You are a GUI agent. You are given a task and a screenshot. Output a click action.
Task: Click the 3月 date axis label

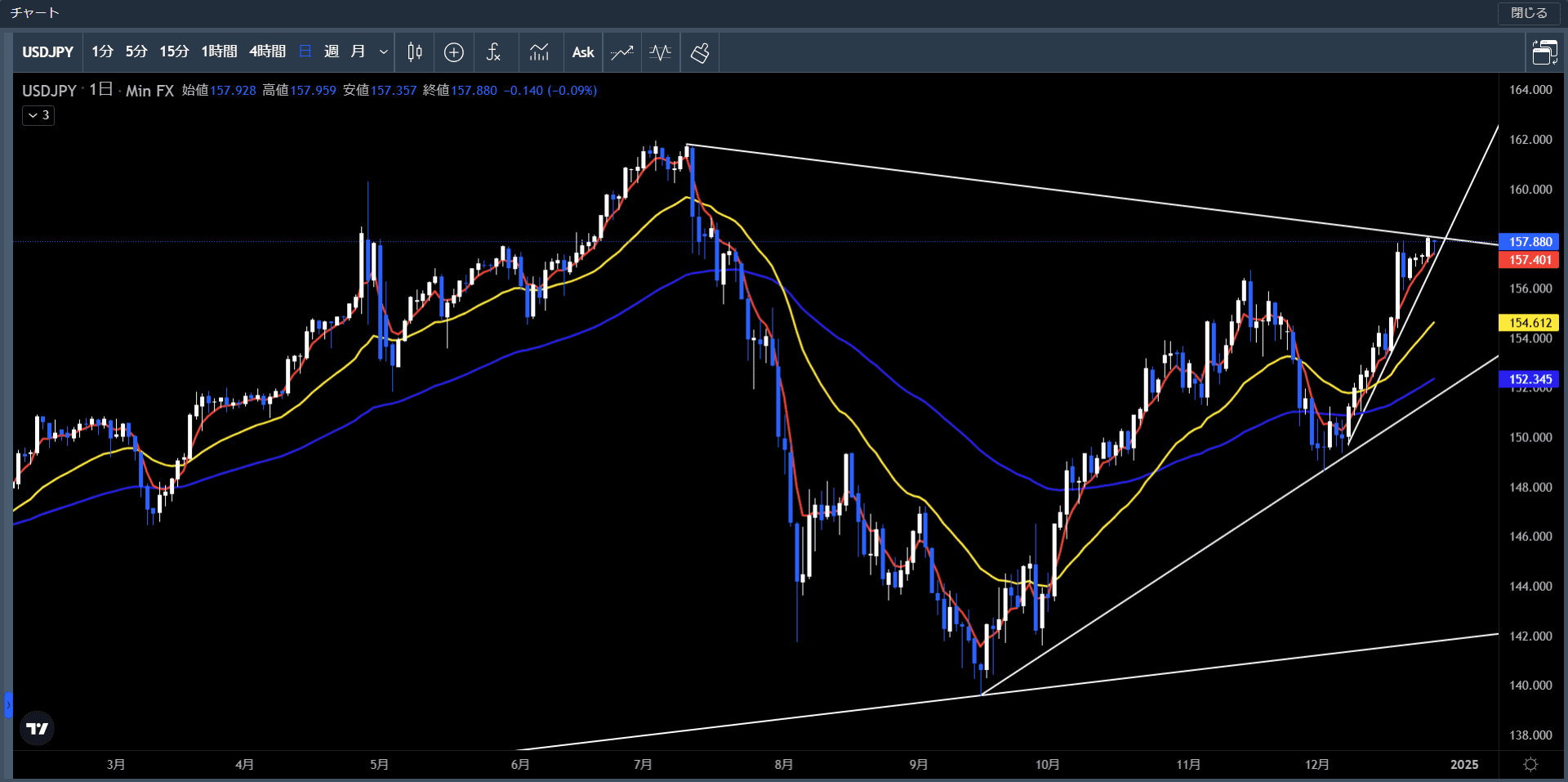(x=116, y=764)
